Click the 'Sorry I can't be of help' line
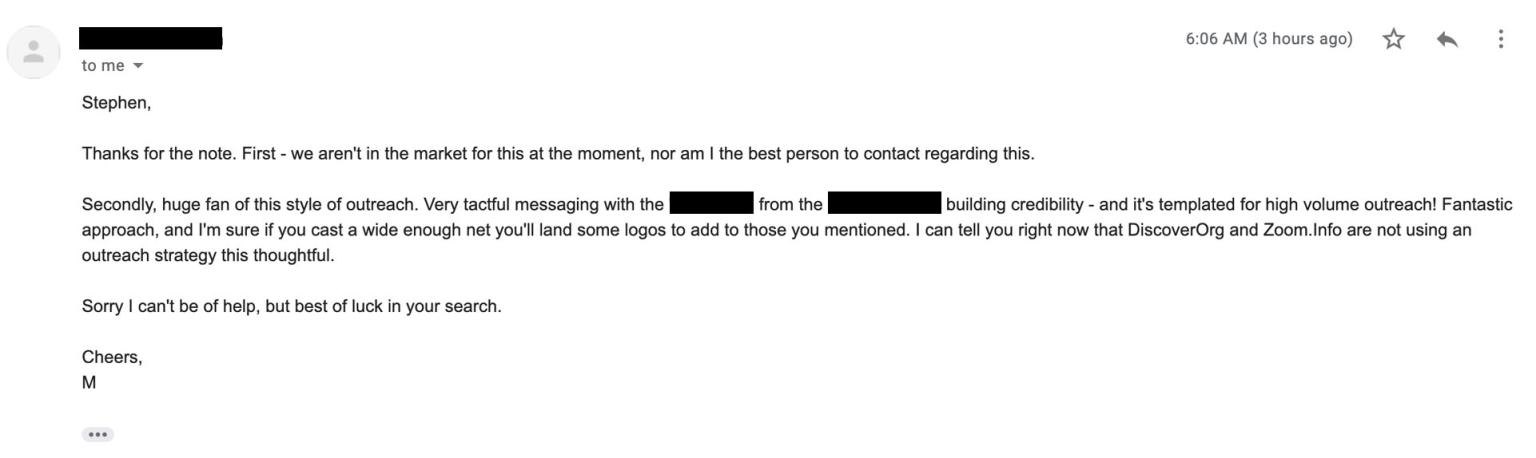 click(x=291, y=307)
